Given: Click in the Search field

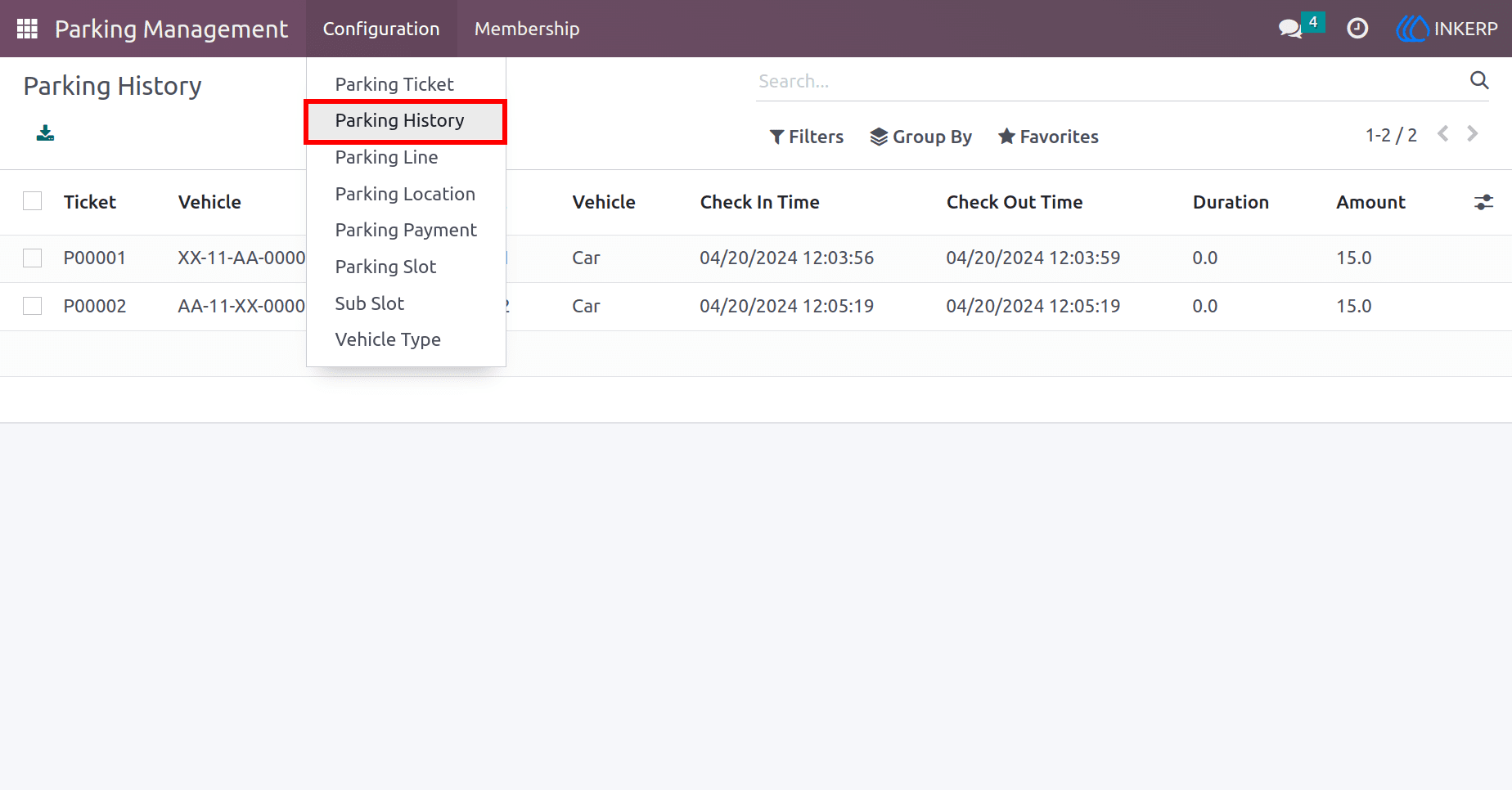Looking at the screenshot, I should 1109,81.
